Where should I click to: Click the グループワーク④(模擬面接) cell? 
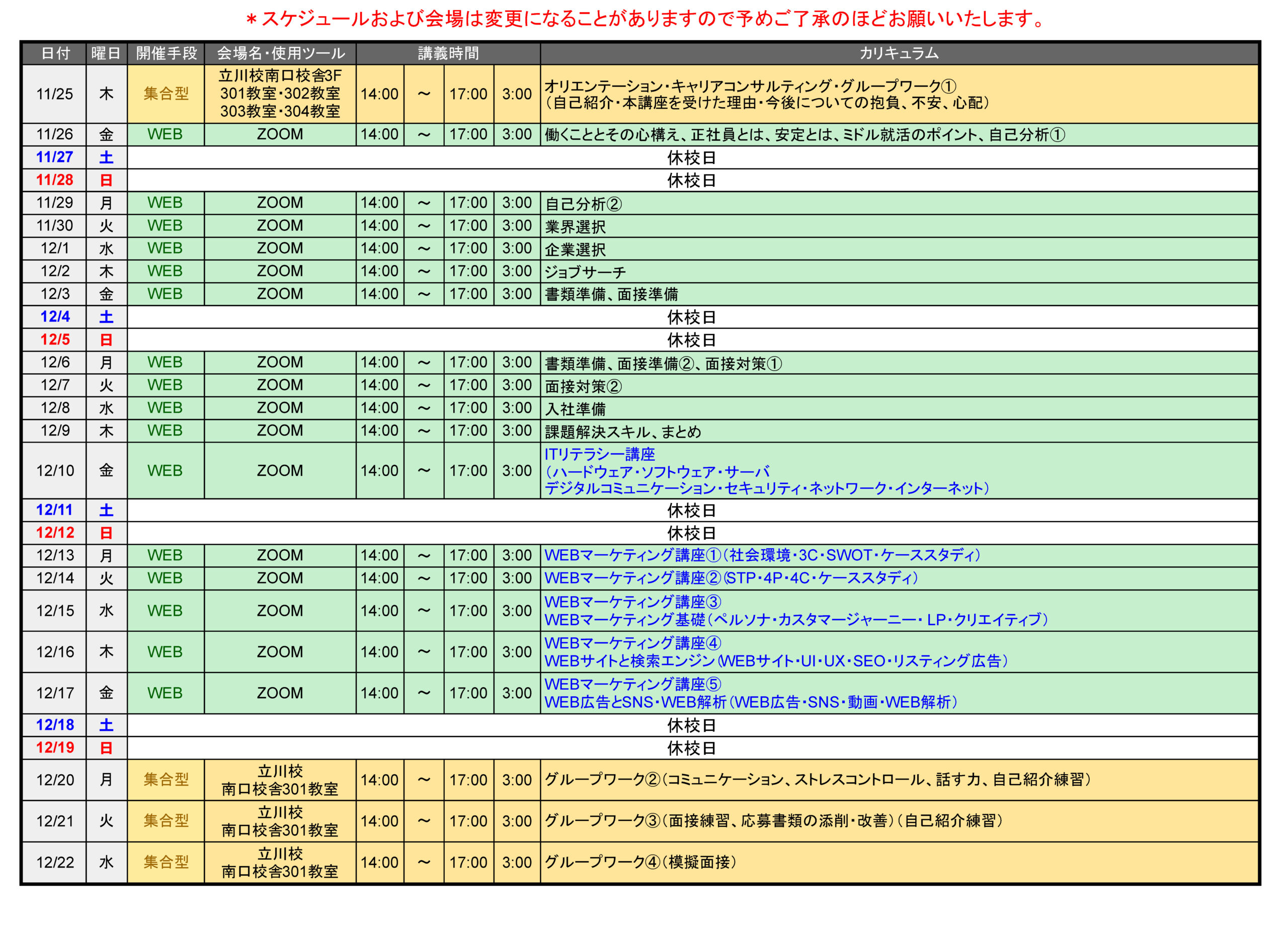[899, 863]
